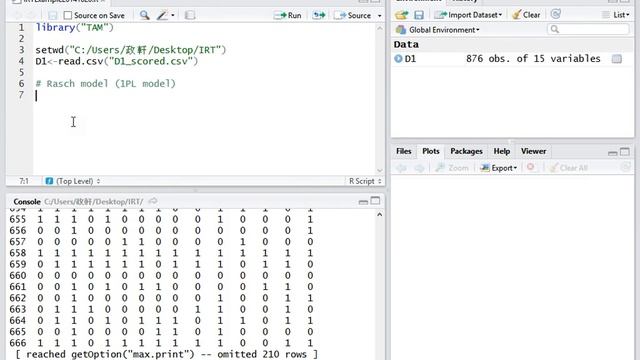Click the load workspace folder icon
Screen dimensions: 640x360
pos(402,15)
